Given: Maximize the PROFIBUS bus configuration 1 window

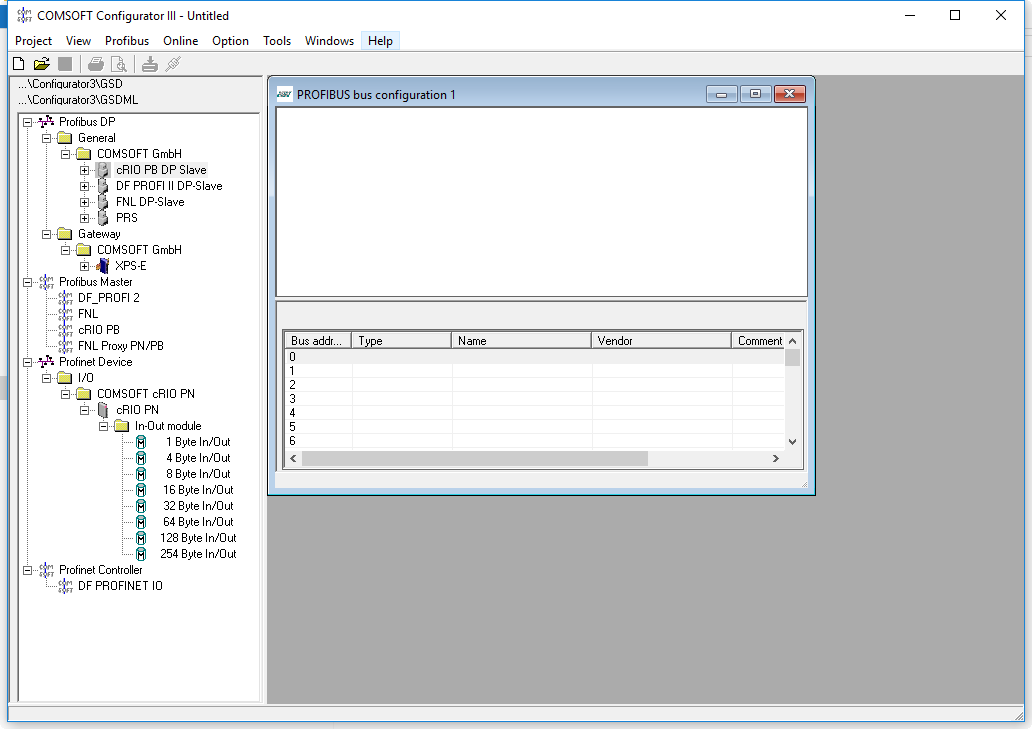Looking at the screenshot, I should pyautogui.click(x=756, y=95).
